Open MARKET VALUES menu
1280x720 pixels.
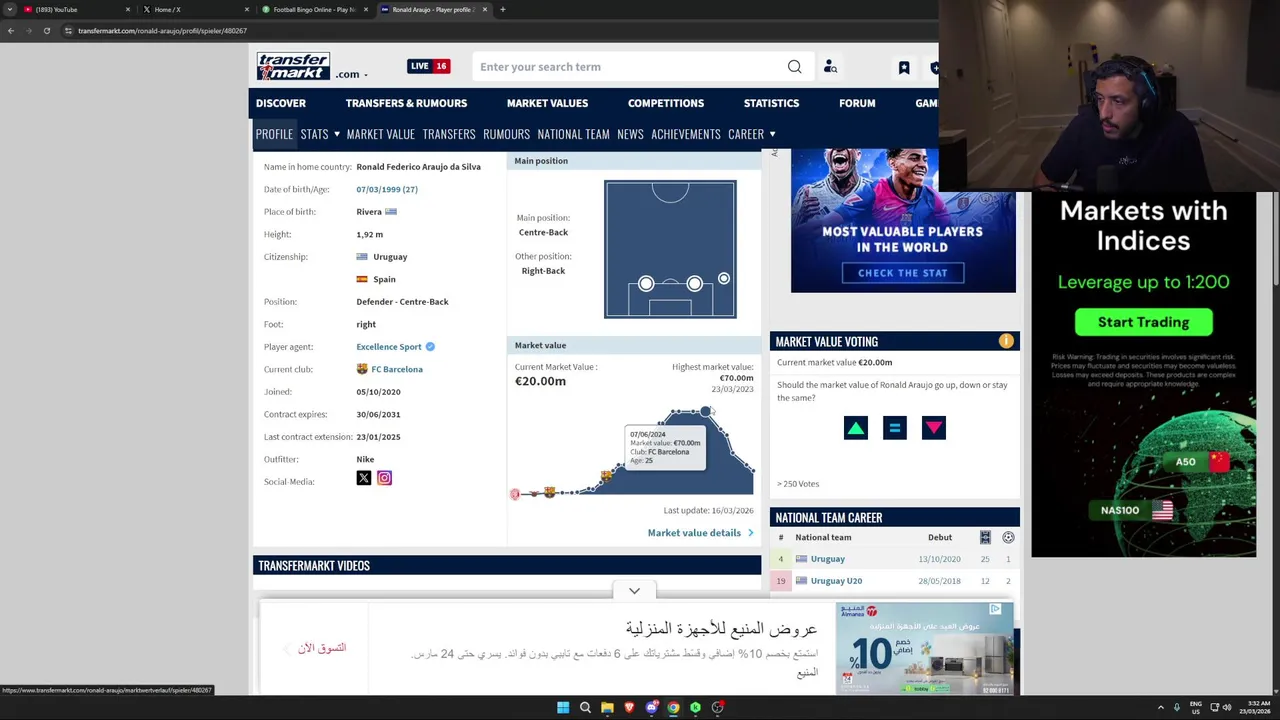pyautogui.click(x=547, y=103)
